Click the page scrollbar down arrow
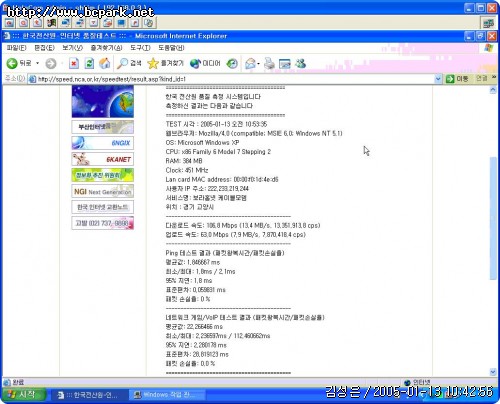 pos(493,372)
